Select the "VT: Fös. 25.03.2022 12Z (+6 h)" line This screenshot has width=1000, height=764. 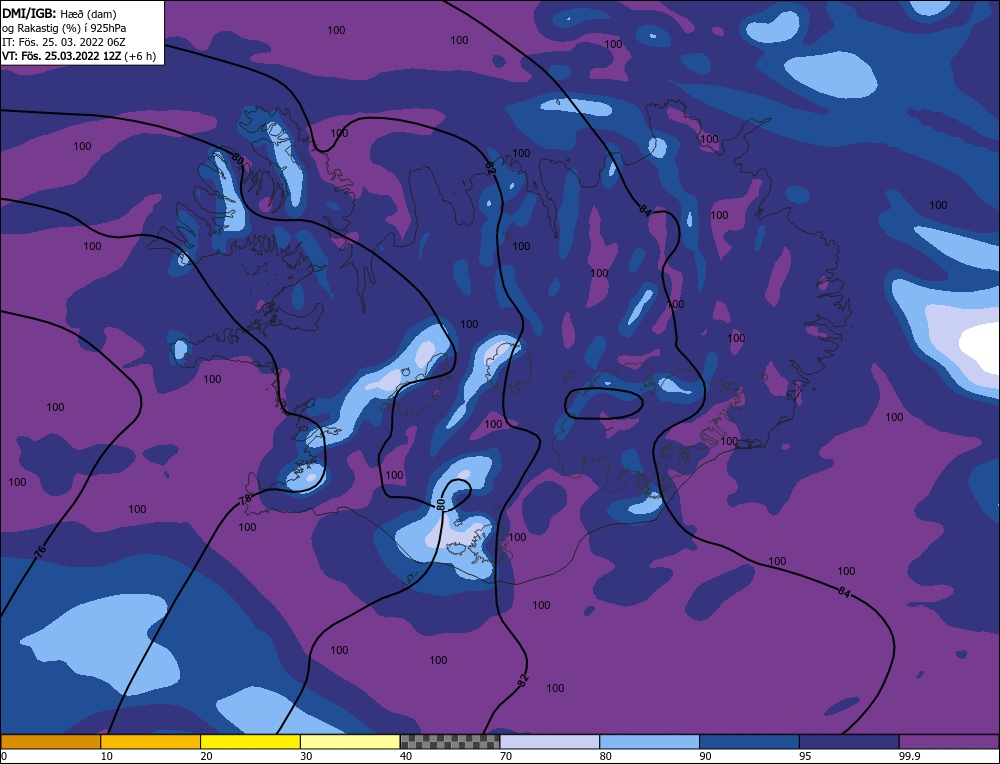click(x=79, y=56)
